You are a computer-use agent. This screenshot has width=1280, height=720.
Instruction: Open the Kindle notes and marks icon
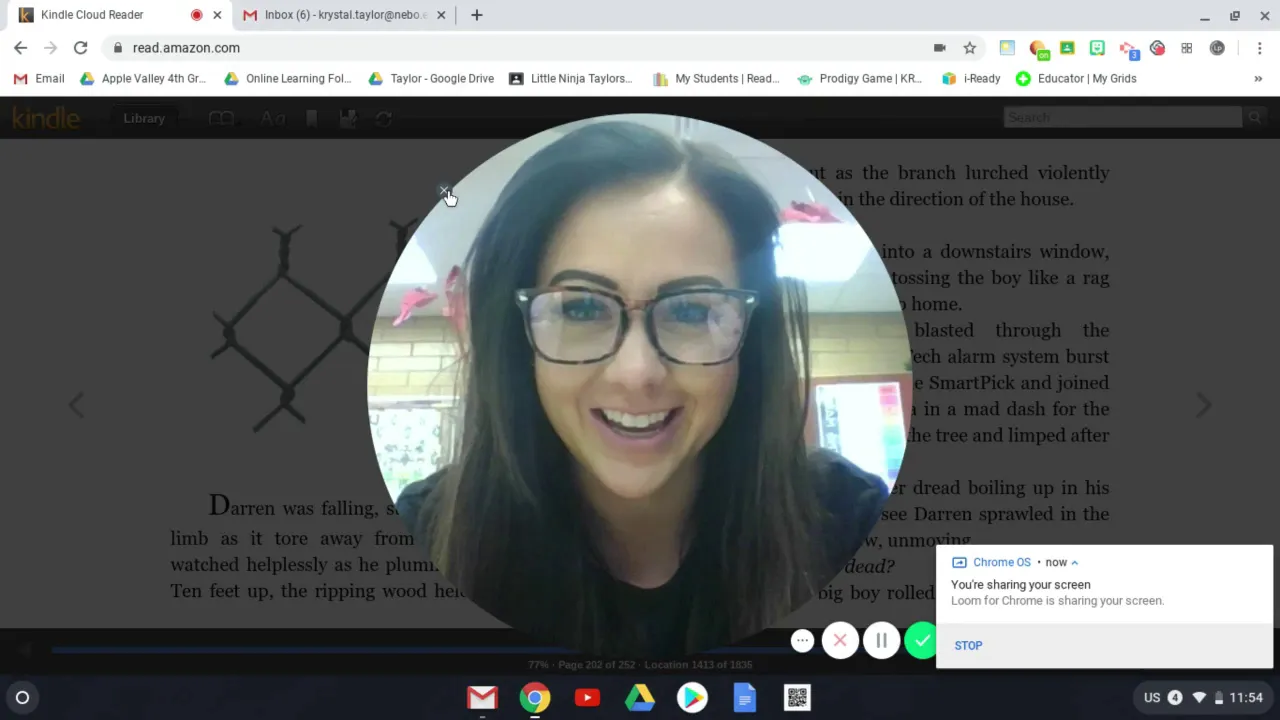[x=347, y=118]
